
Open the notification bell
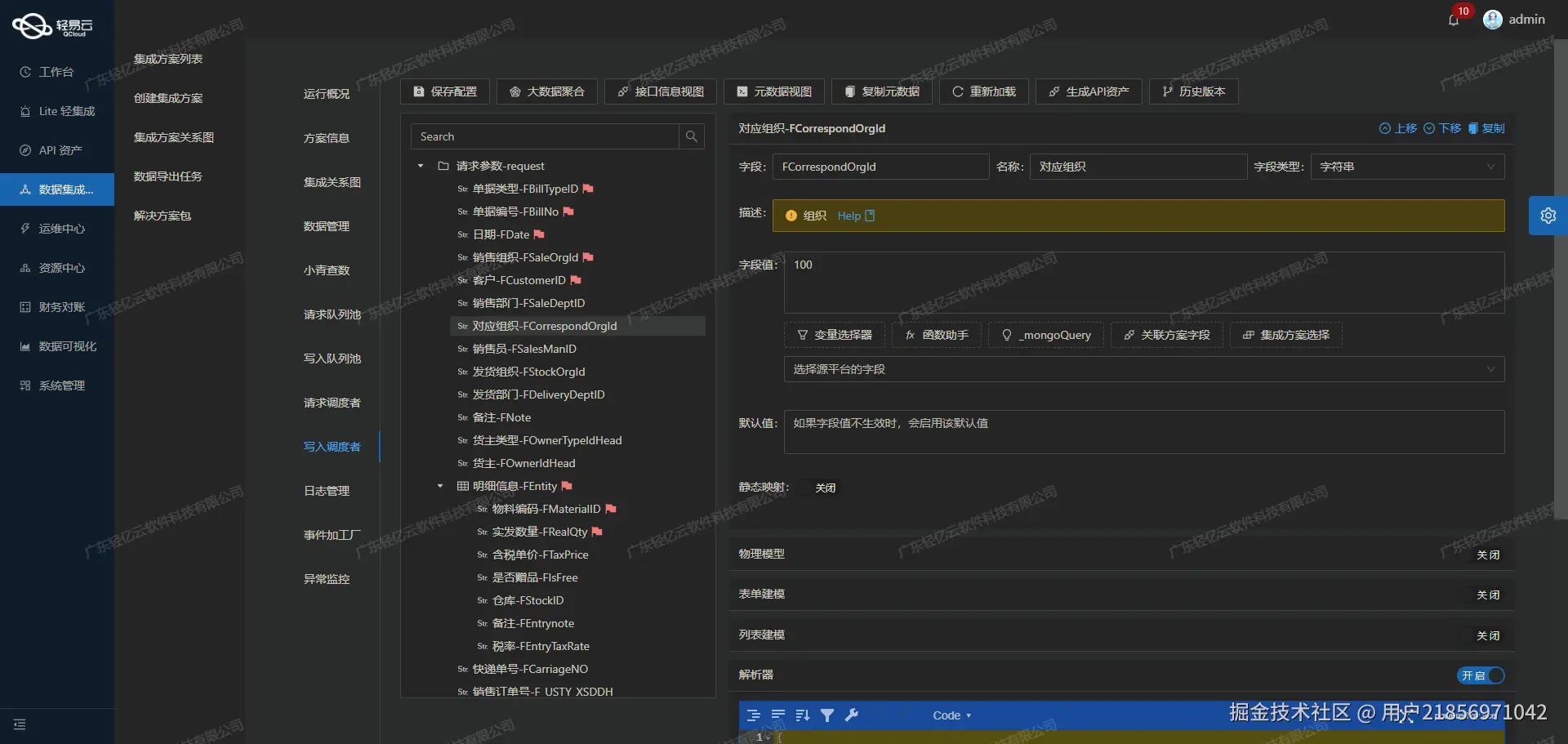click(1454, 20)
